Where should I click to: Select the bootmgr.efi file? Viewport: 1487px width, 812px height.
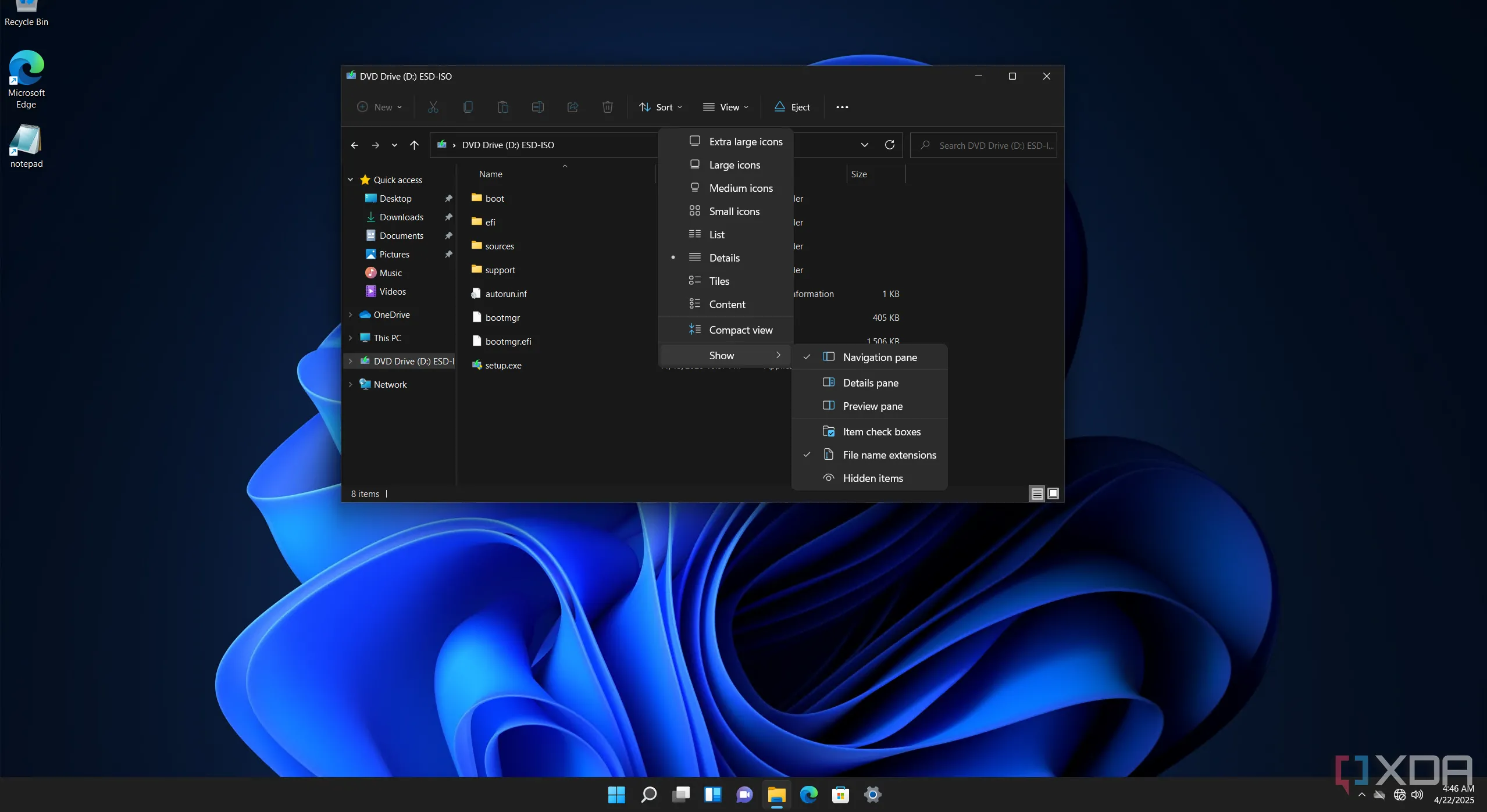pos(501,342)
